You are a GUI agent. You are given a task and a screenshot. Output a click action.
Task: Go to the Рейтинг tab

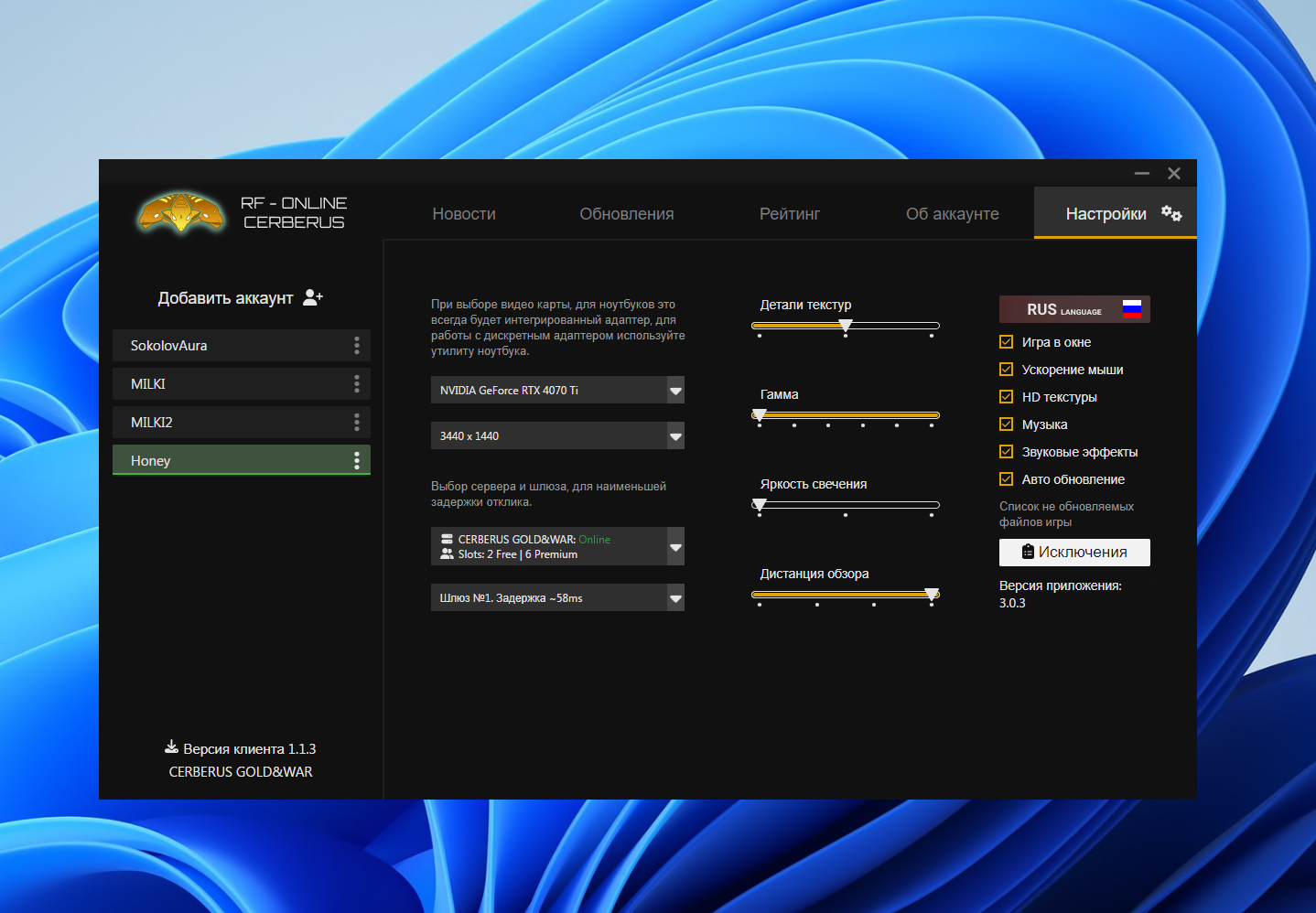(790, 213)
